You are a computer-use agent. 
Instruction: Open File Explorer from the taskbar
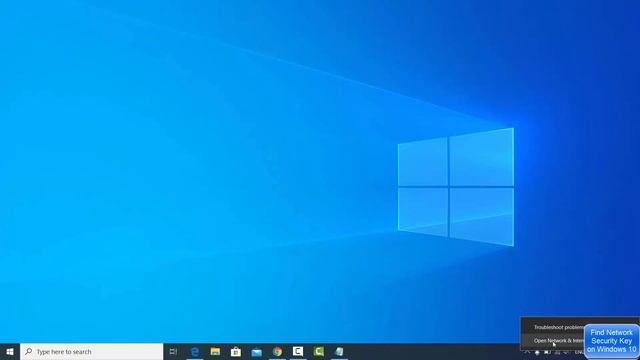click(215, 351)
